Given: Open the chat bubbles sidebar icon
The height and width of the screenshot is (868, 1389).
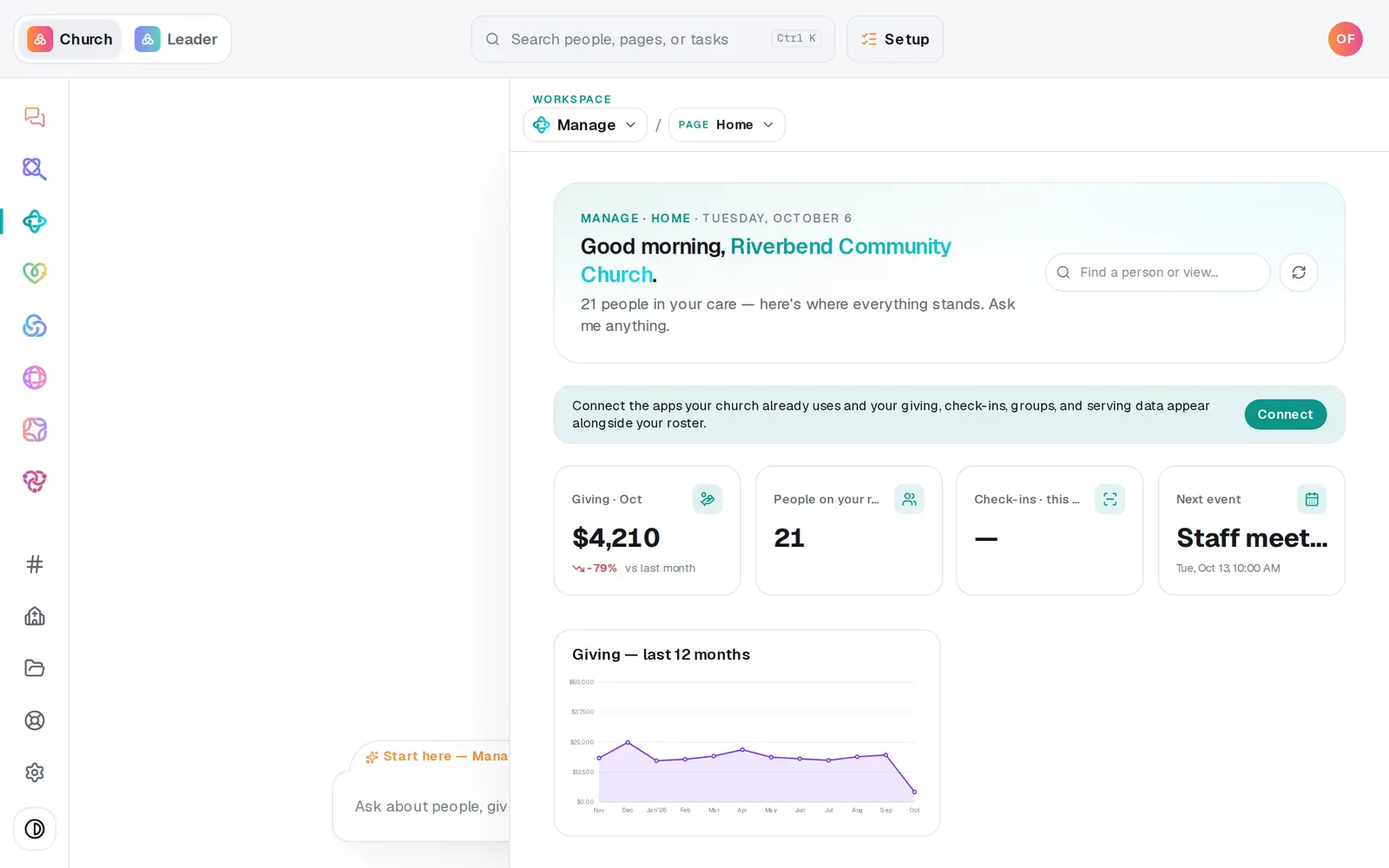Looking at the screenshot, I should point(35,117).
